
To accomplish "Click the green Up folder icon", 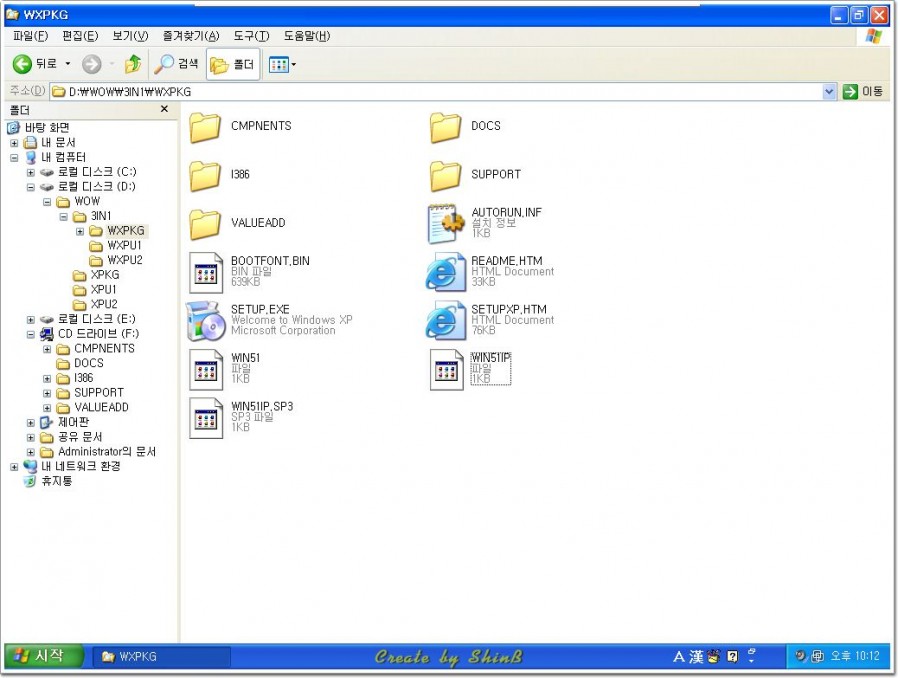I will tap(133, 64).
